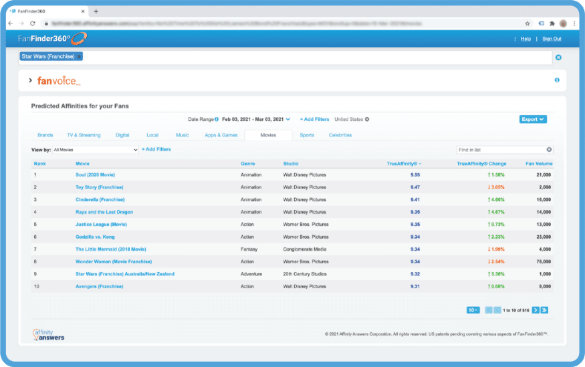Open the browser profile avatar
Image resolution: width=585 pixels, height=367 pixels.
(x=563, y=23)
